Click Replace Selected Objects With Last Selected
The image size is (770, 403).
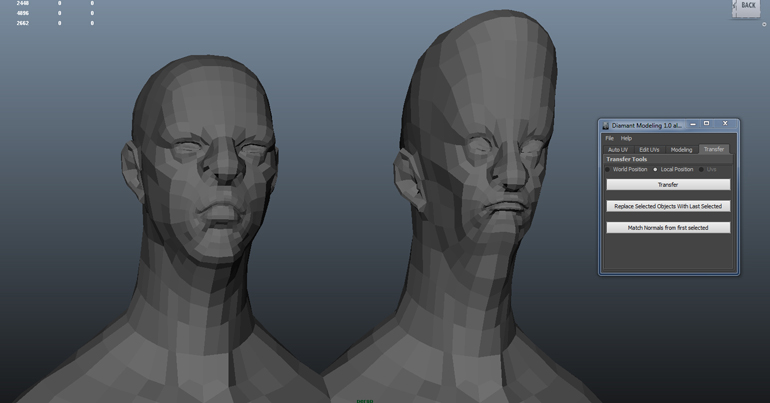pyautogui.click(x=667, y=206)
